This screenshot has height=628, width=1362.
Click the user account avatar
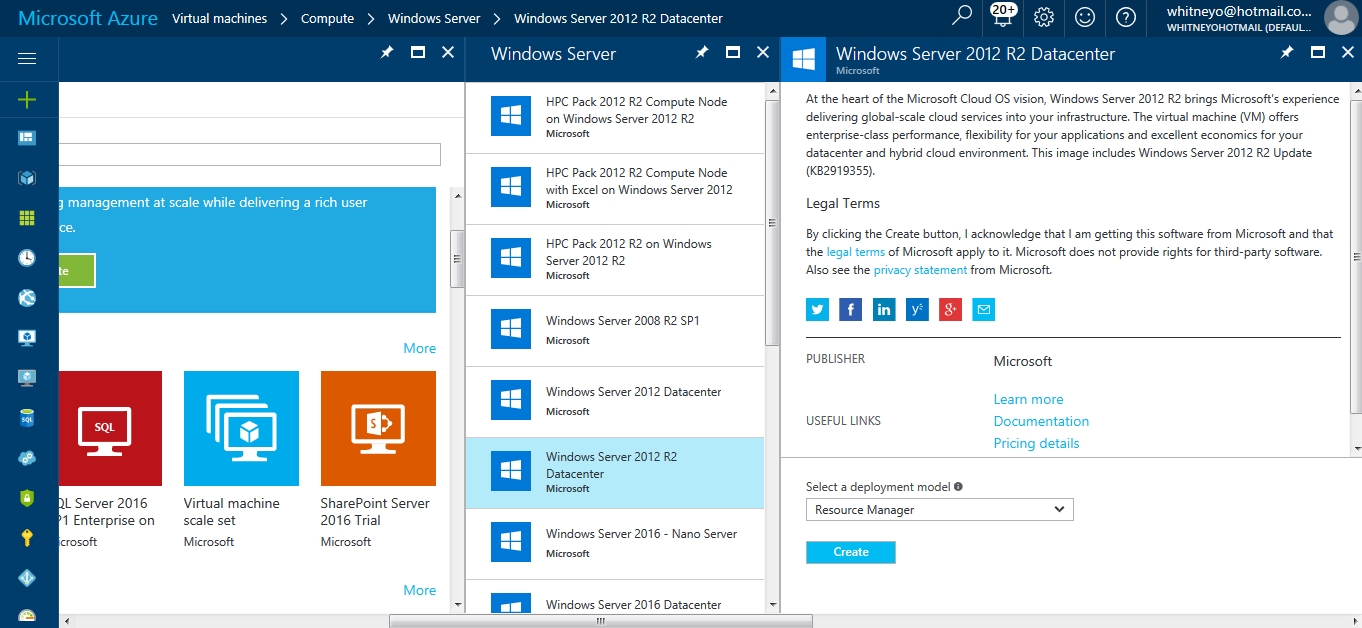click(1340, 17)
